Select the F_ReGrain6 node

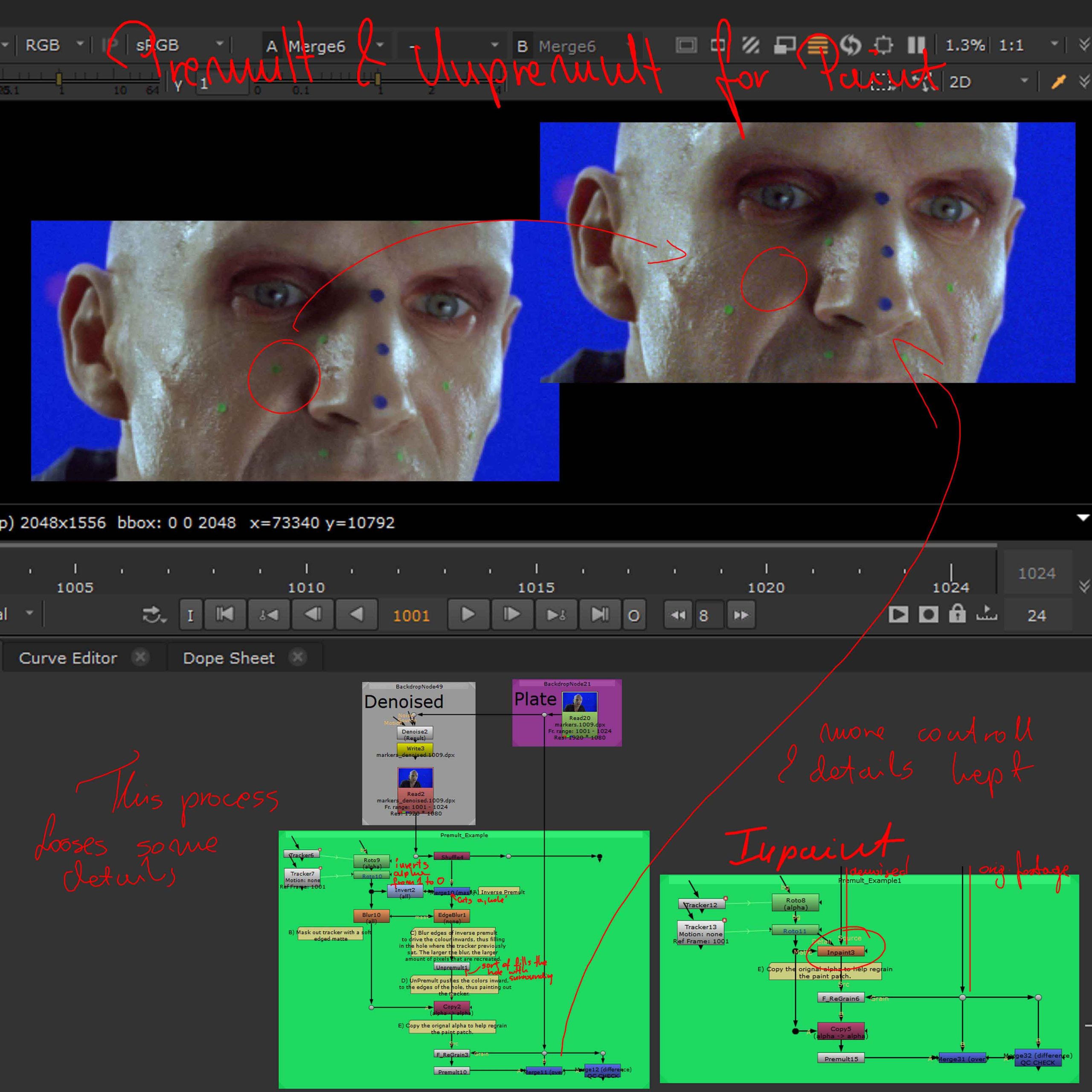tap(841, 998)
